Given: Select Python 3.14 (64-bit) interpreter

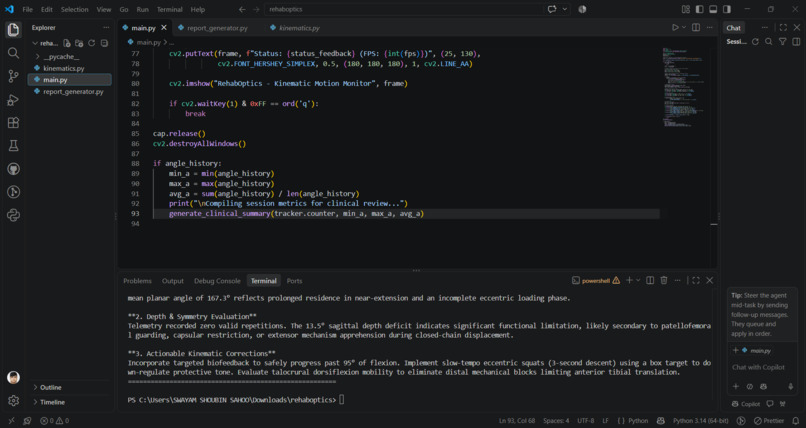Looking at the screenshot, I should click(701, 421).
